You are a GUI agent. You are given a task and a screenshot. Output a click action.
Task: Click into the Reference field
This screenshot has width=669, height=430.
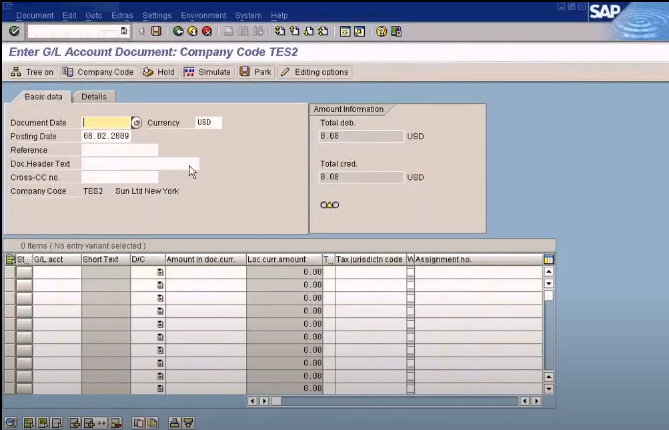click(x=119, y=150)
